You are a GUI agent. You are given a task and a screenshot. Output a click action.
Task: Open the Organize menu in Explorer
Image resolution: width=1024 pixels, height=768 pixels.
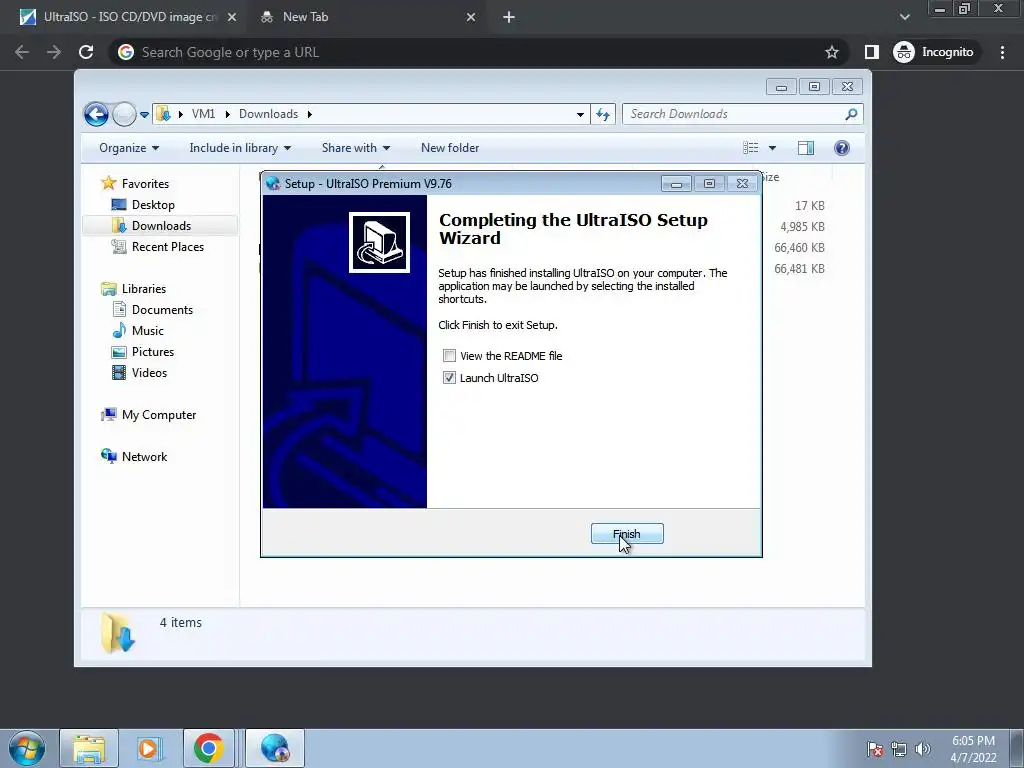pos(129,148)
